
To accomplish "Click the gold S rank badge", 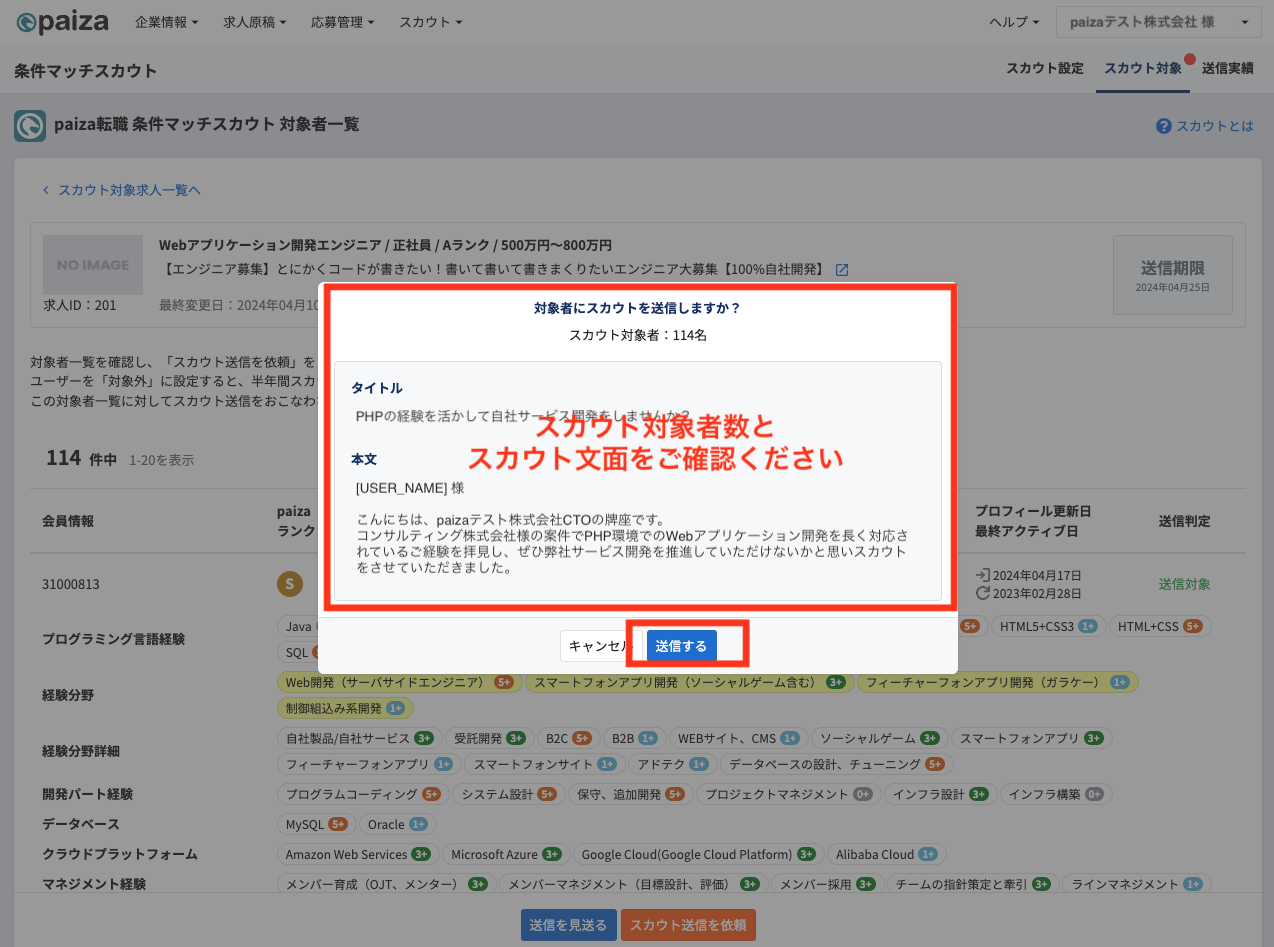I will coord(290,584).
